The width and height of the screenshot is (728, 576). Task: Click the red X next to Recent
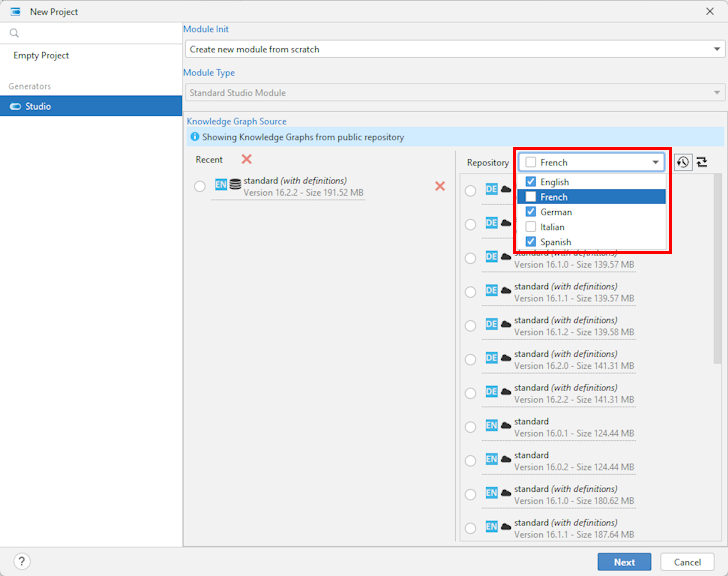point(246,160)
